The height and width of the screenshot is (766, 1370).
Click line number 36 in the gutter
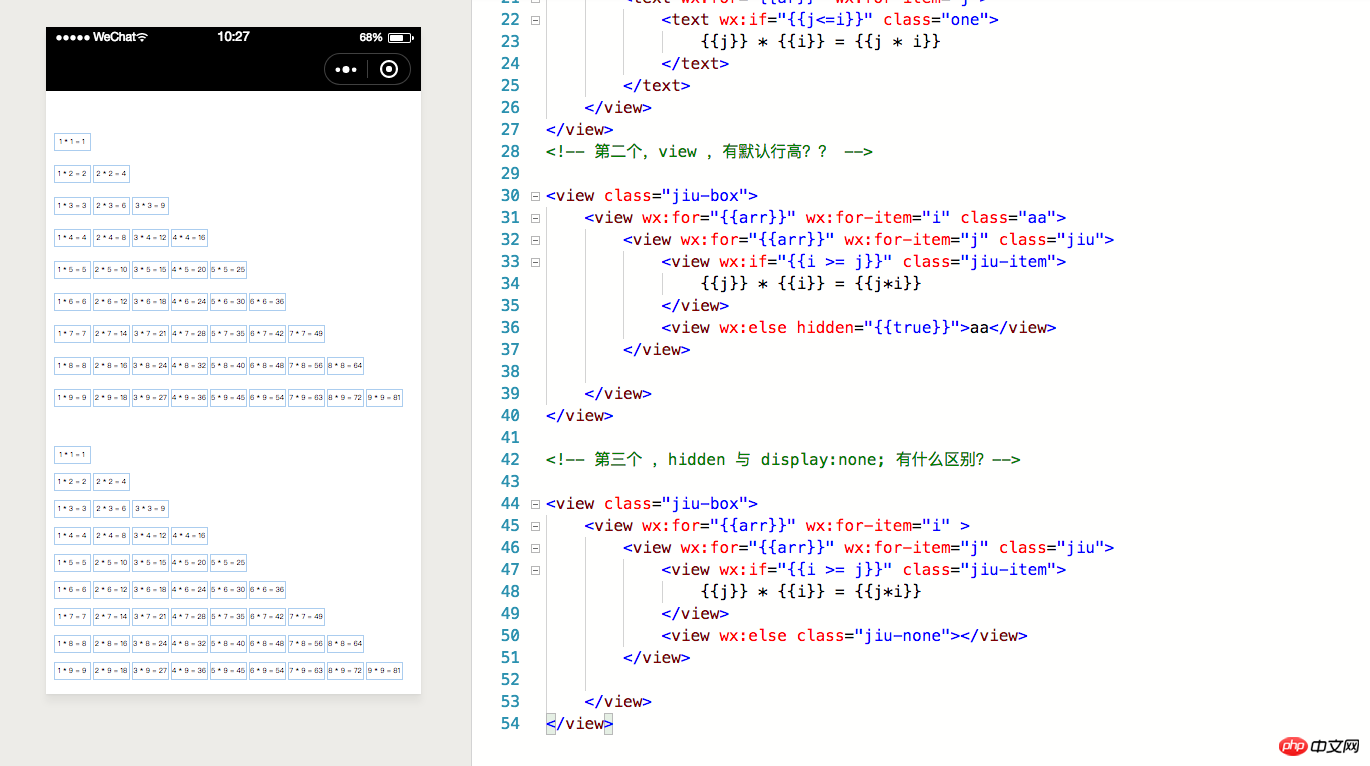pos(510,327)
